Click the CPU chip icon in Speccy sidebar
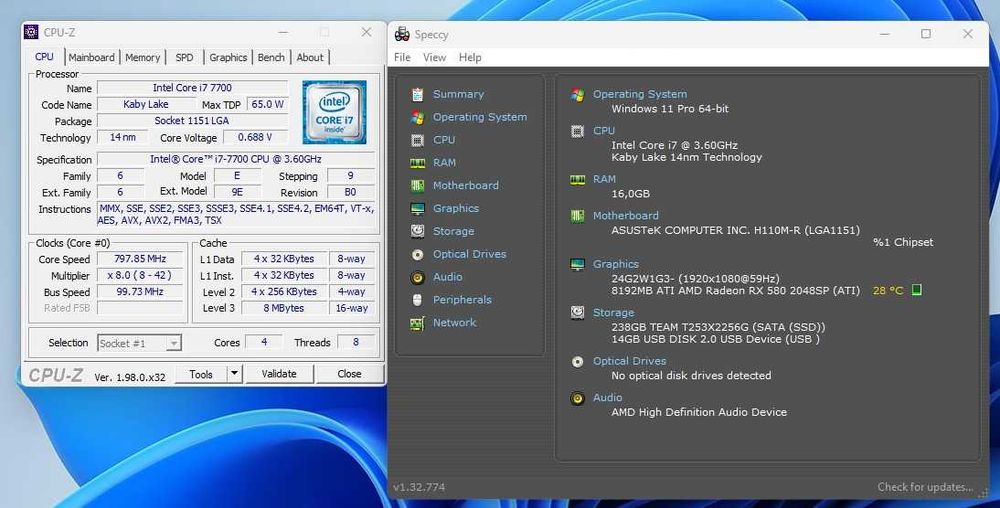This screenshot has width=1000, height=508. pos(418,140)
